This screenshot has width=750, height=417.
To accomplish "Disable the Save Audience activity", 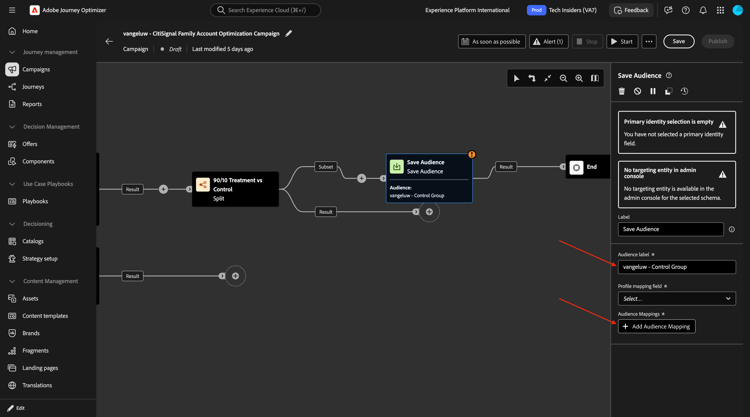I will 638,91.
